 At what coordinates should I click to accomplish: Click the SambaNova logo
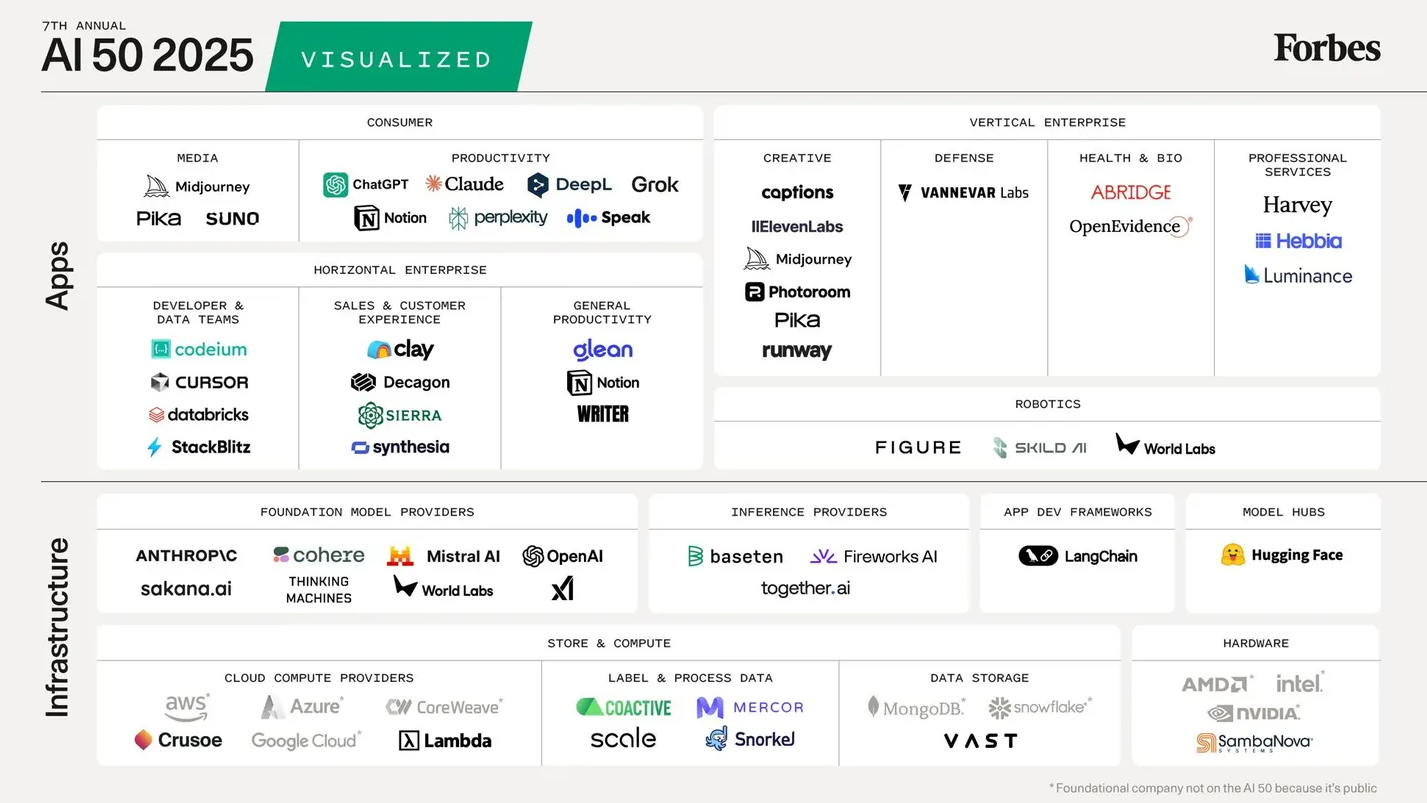[x=1254, y=743]
